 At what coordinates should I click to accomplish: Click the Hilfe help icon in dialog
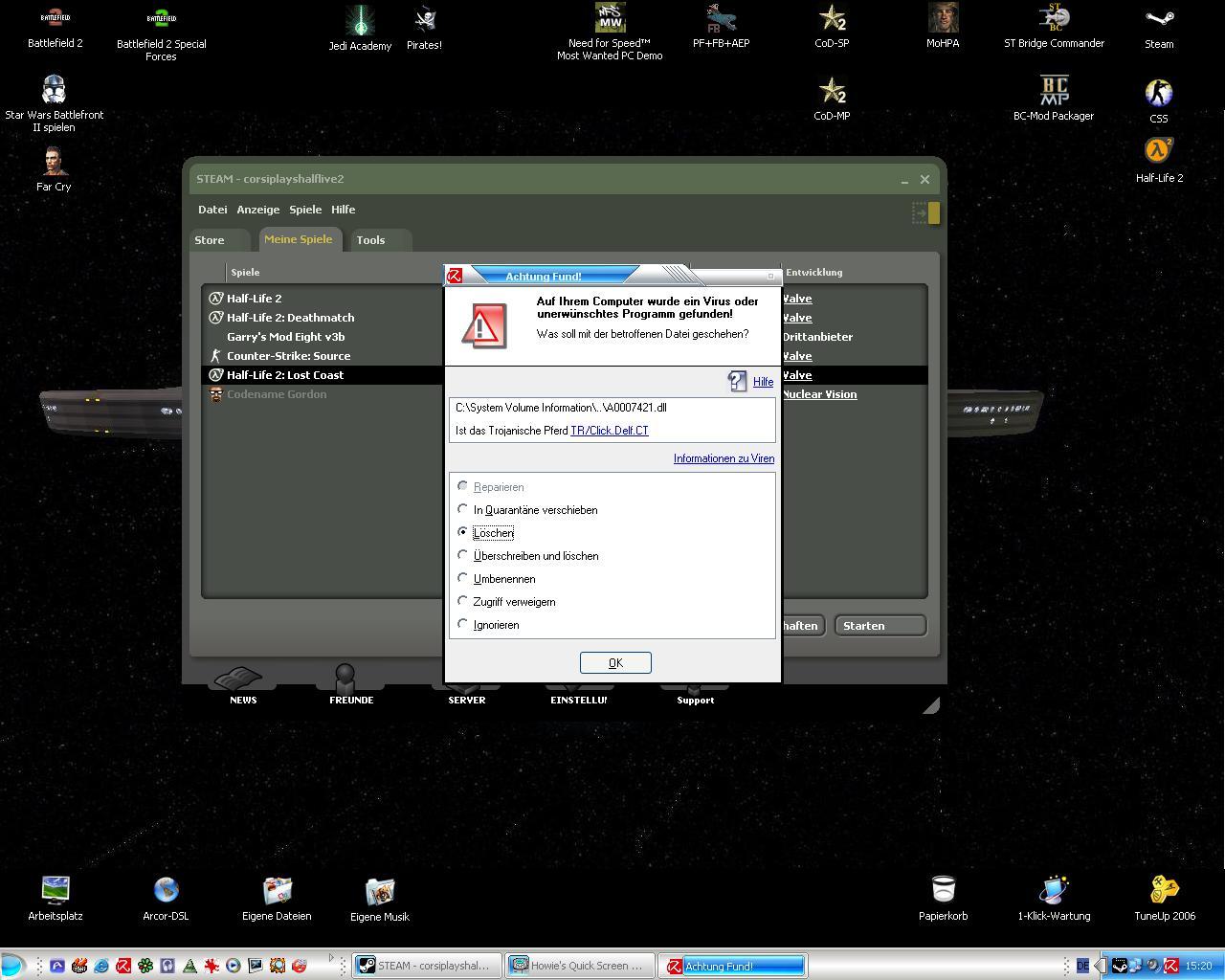tap(738, 382)
